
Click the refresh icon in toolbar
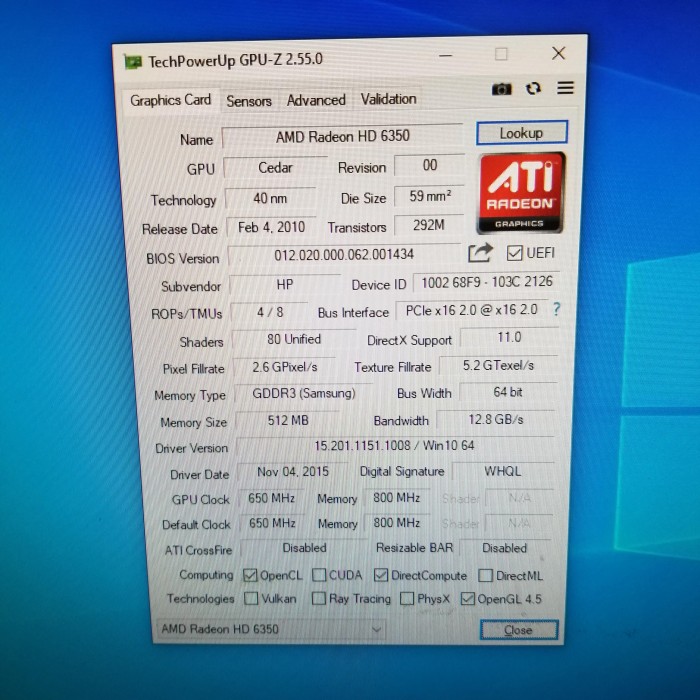click(x=533, y=88)
